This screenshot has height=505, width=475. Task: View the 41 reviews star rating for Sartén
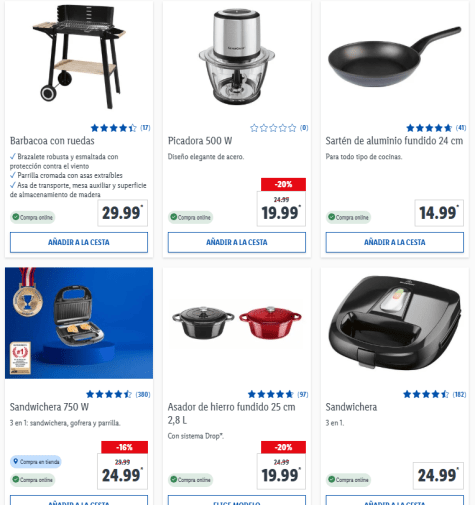[x=436, y=128]
